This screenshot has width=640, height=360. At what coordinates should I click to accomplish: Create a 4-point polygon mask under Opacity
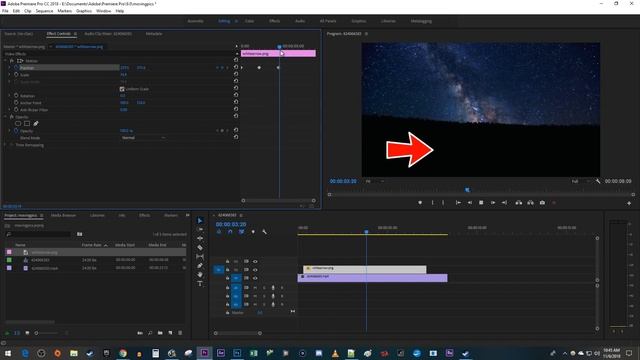pyautogui.click(x=27, y=123)
